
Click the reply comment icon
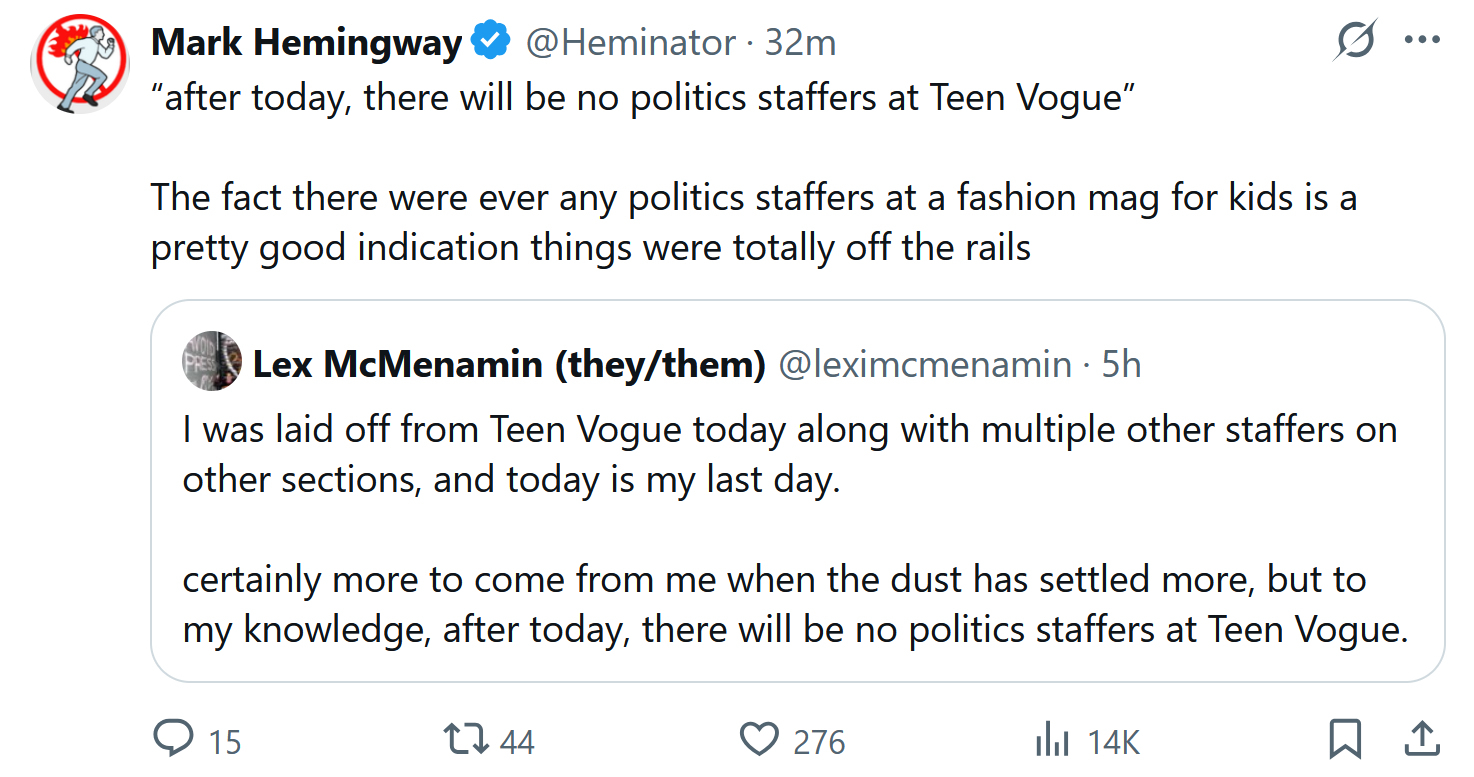point(173,740)
